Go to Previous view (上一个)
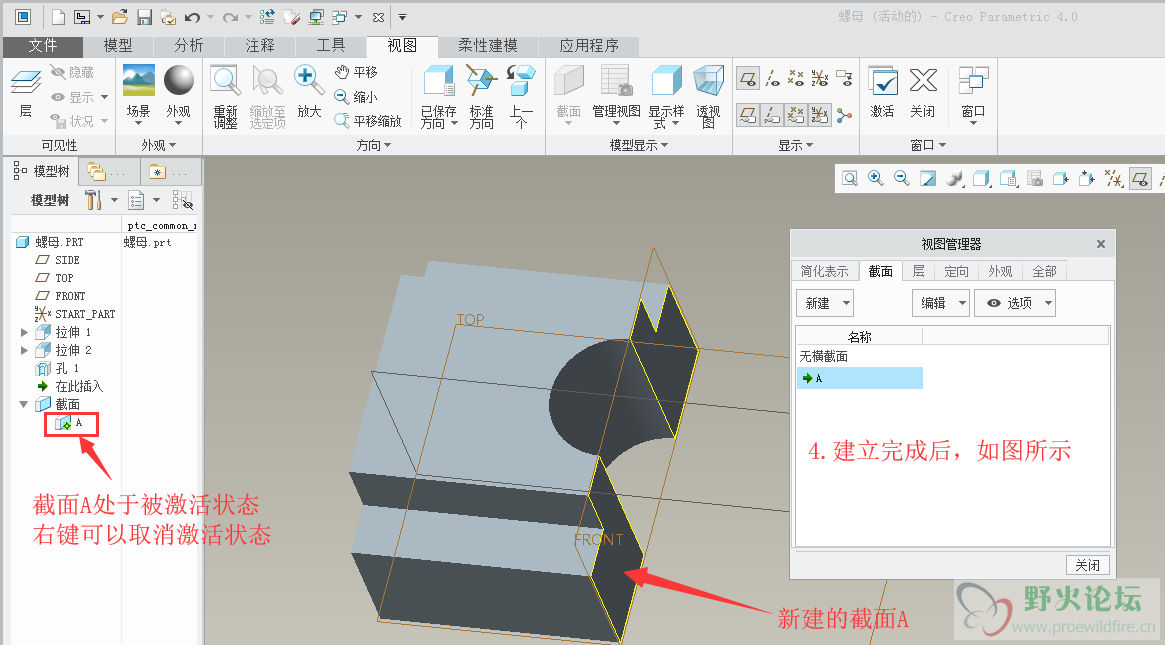The height and width of the screenshot is (645, 1165). (521, 97)
